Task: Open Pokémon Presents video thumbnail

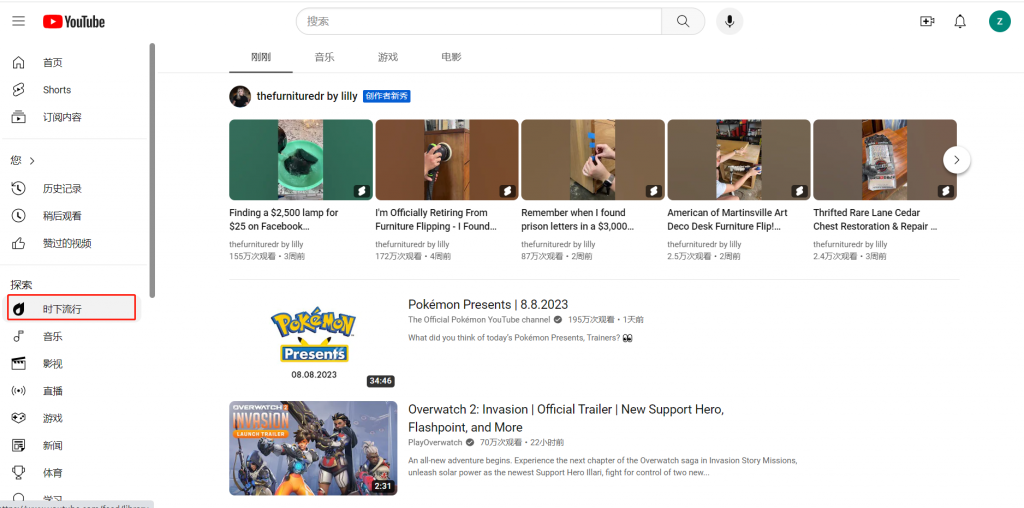Action: pyautogui.click(x=313, y=341)
